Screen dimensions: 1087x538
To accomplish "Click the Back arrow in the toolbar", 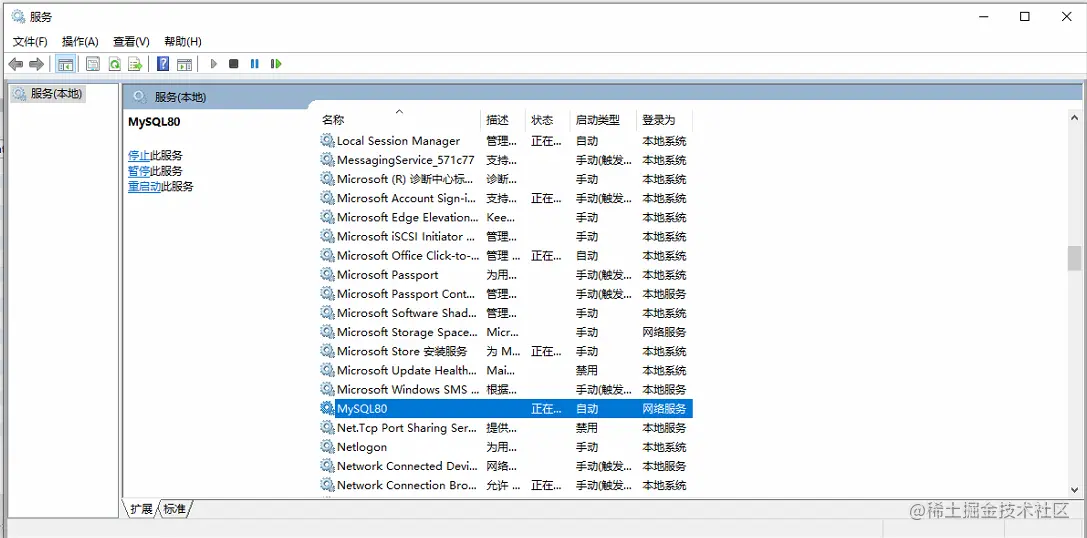I will pyautogui.click(x=15, y=64).
